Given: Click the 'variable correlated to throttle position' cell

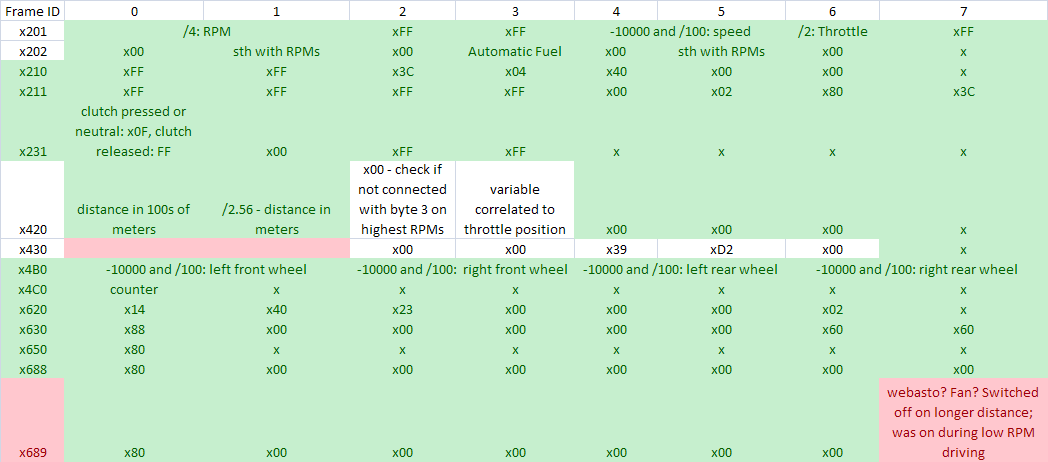Looking at the screenshot, I should point(514,209).
